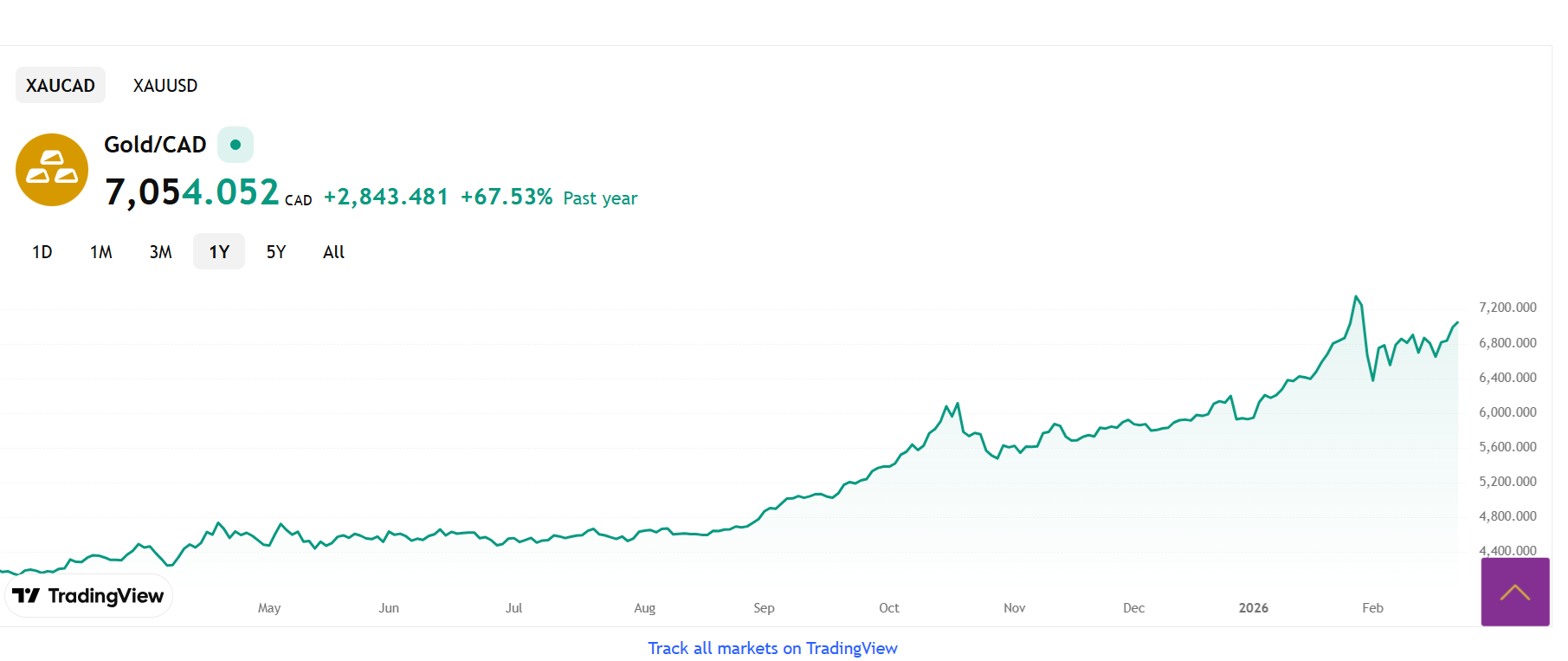Switch to the XAUCAD tab
The height and width of the screenshot is (661, 1568).
(x=61, y=86)
